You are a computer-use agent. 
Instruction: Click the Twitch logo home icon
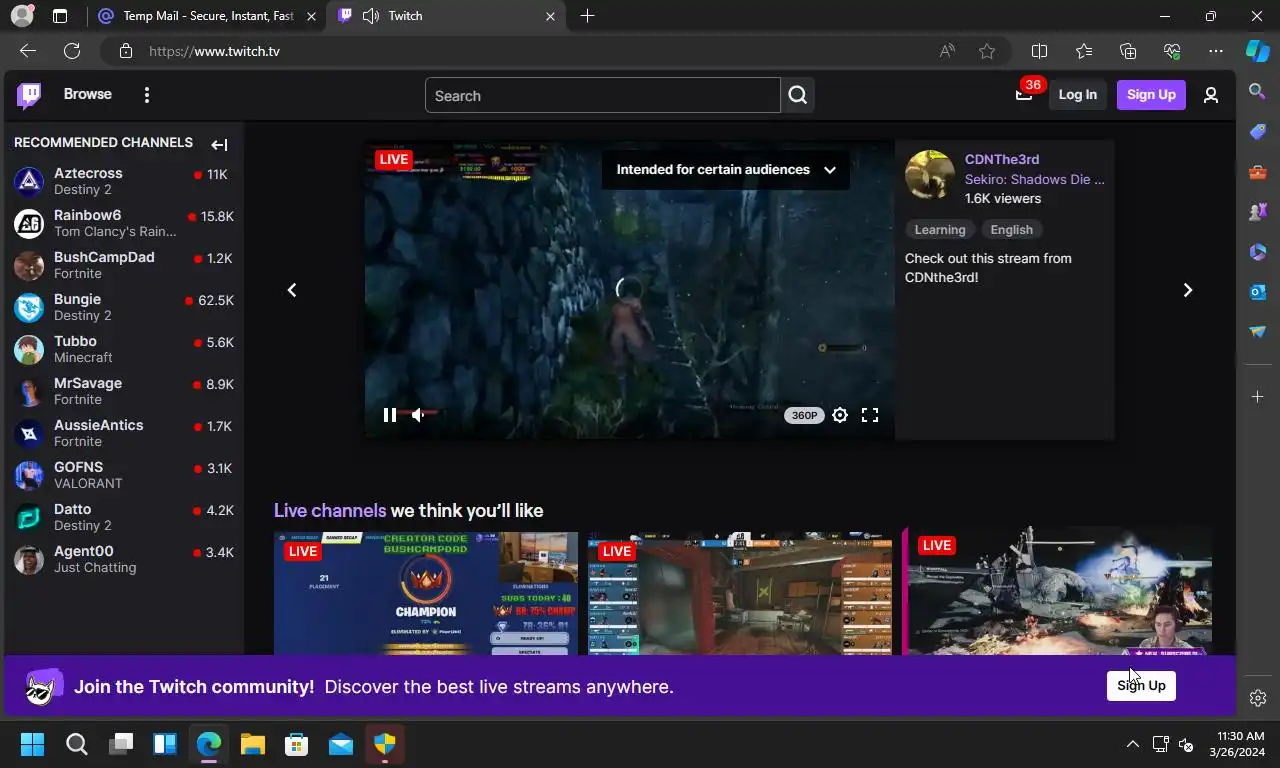(x=29, y=95)
